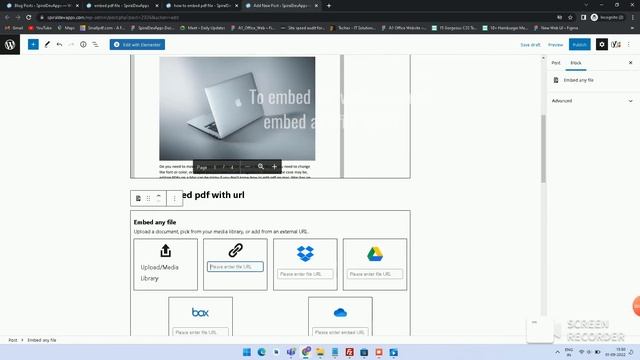Zoom out of the PDF preview
Screen dimensions: 640x360
click(x=247, y=167)
